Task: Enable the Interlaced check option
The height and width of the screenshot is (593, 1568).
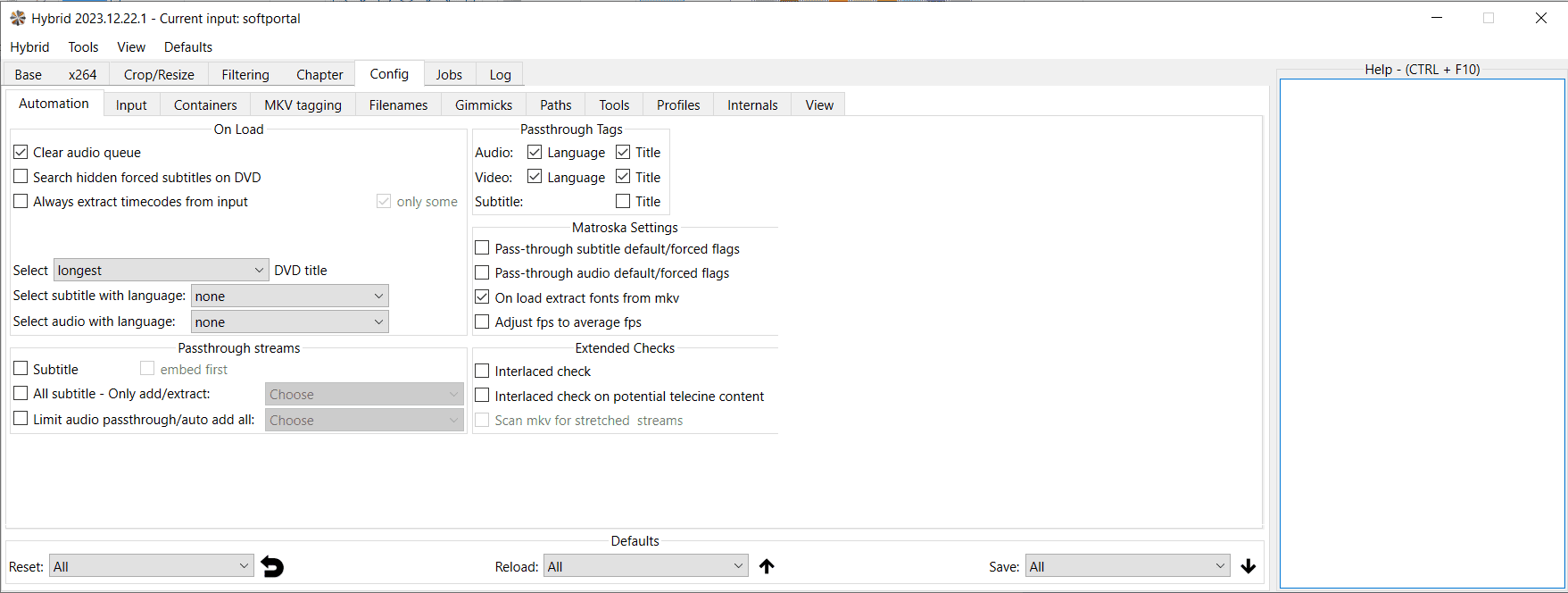Action: click(x=482, y=371)
